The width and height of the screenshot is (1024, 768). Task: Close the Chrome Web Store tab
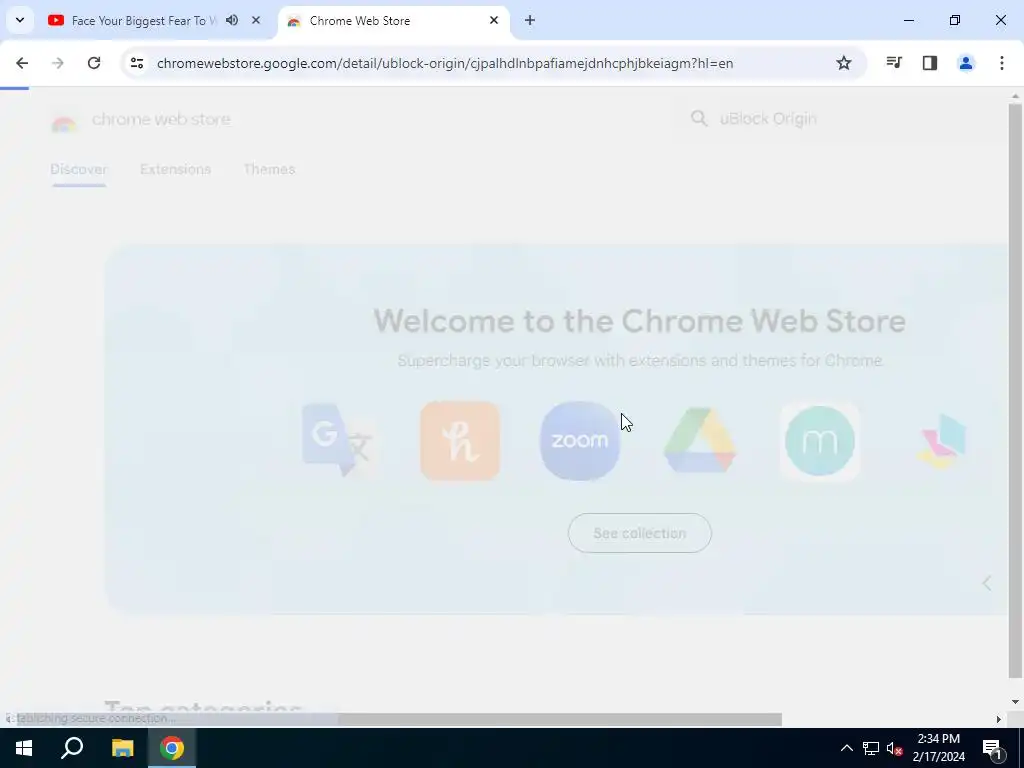494,20
